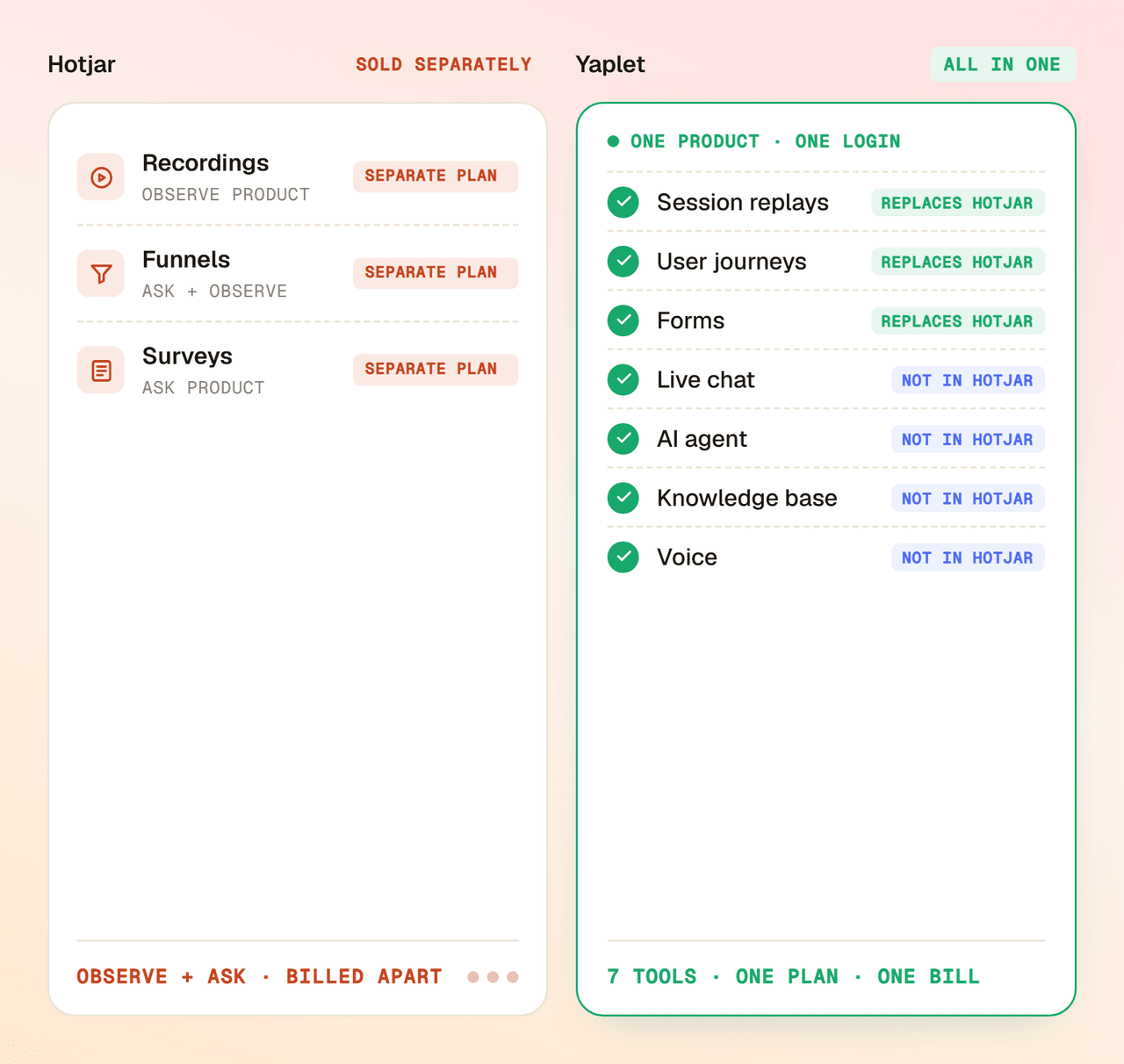Click the SEPARATE PLAN tag for Surveys
This screenshot has height=1064, width=1124.
pyautogui.click(x=436, y=370)
